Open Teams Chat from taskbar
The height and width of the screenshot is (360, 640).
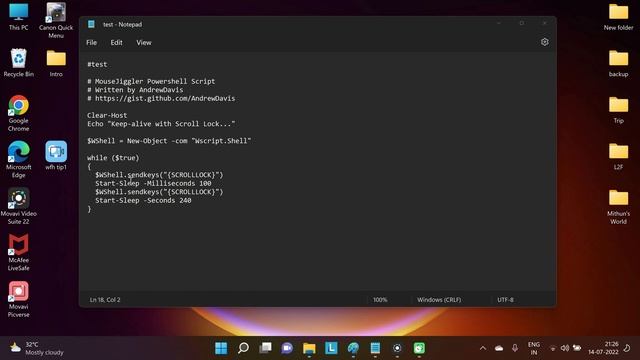(x=287, y=348)
